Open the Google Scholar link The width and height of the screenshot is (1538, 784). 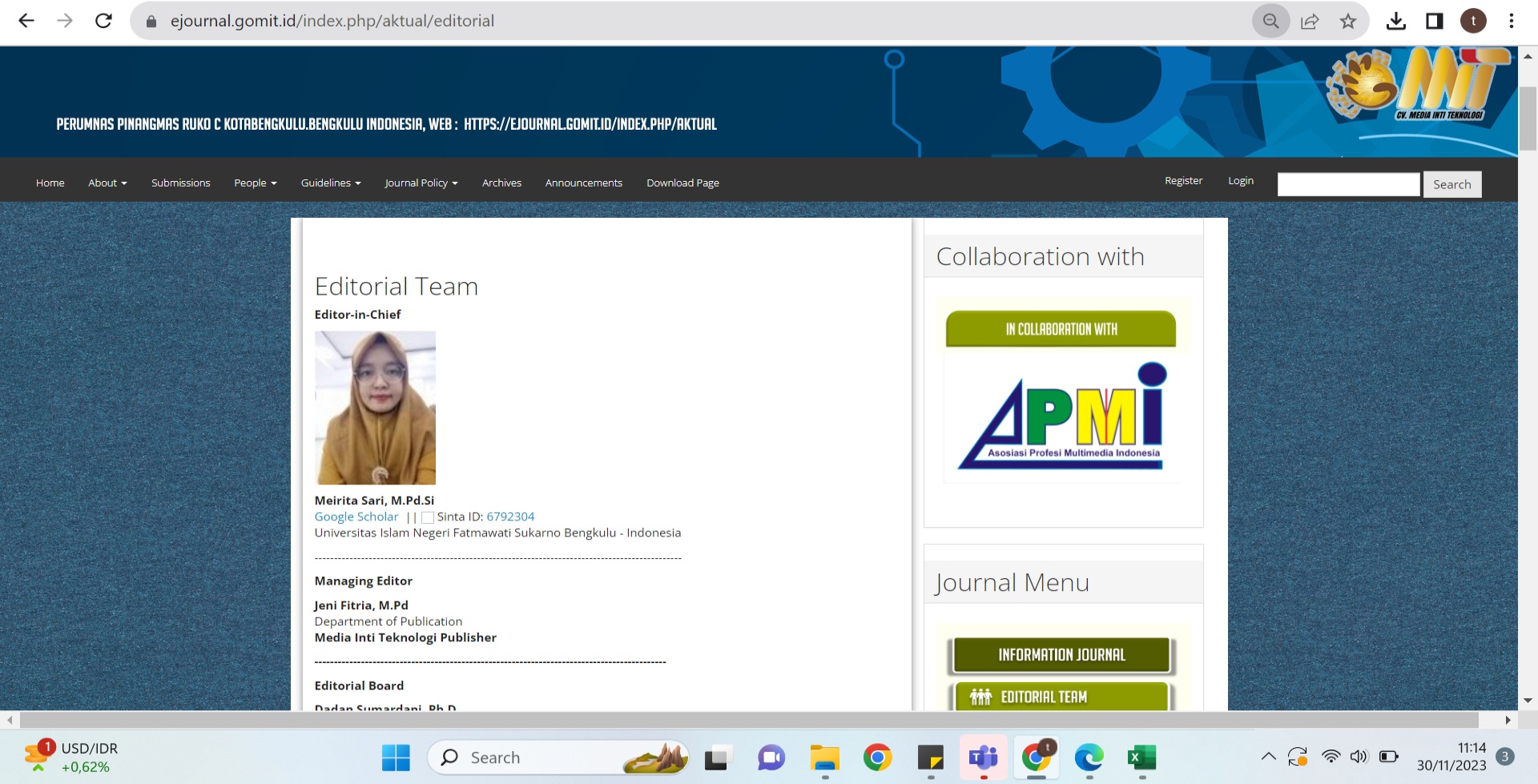pos(356,517)
